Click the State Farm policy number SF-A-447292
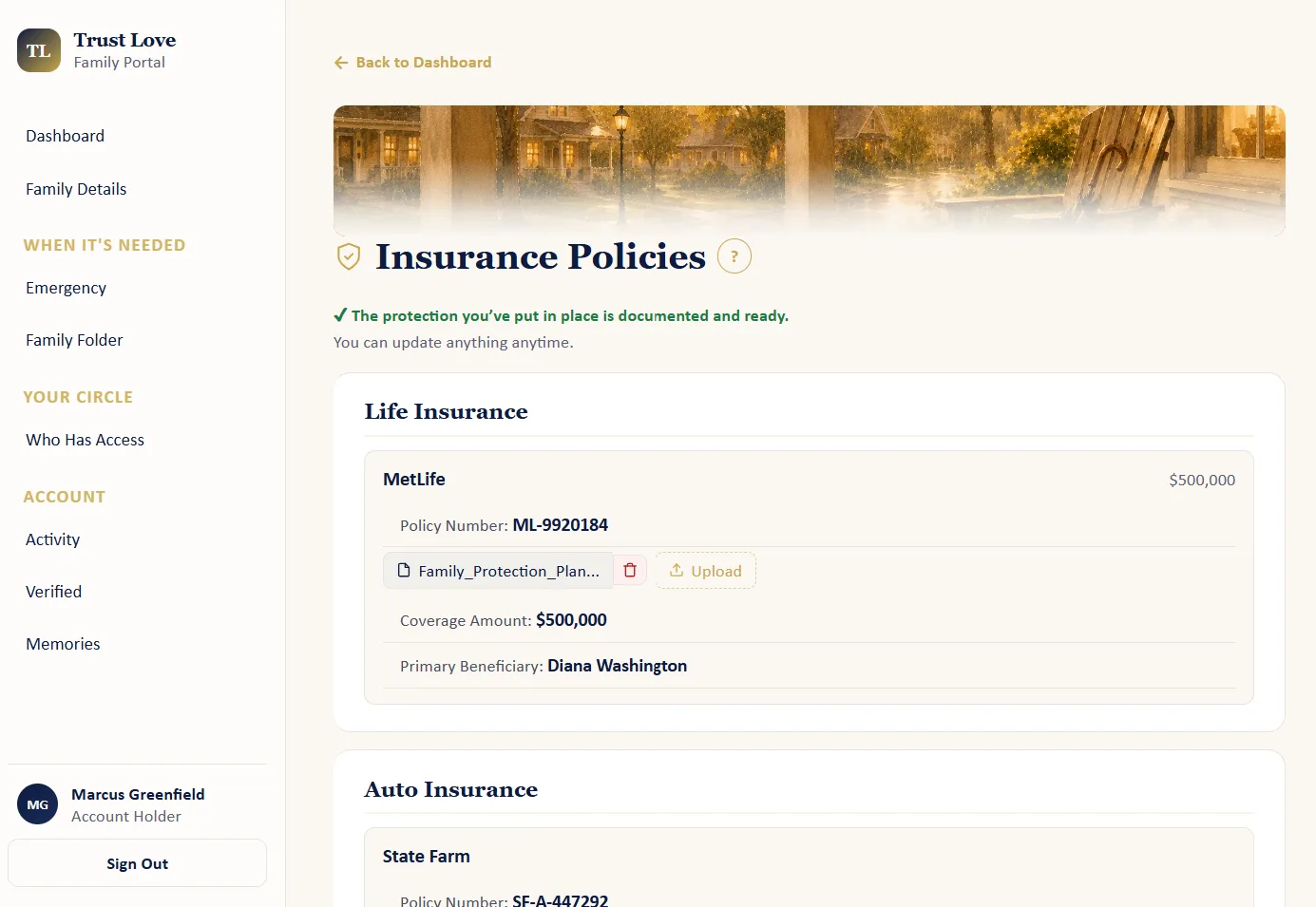Viewport: 1316px width, 907px height. (560, 899)
